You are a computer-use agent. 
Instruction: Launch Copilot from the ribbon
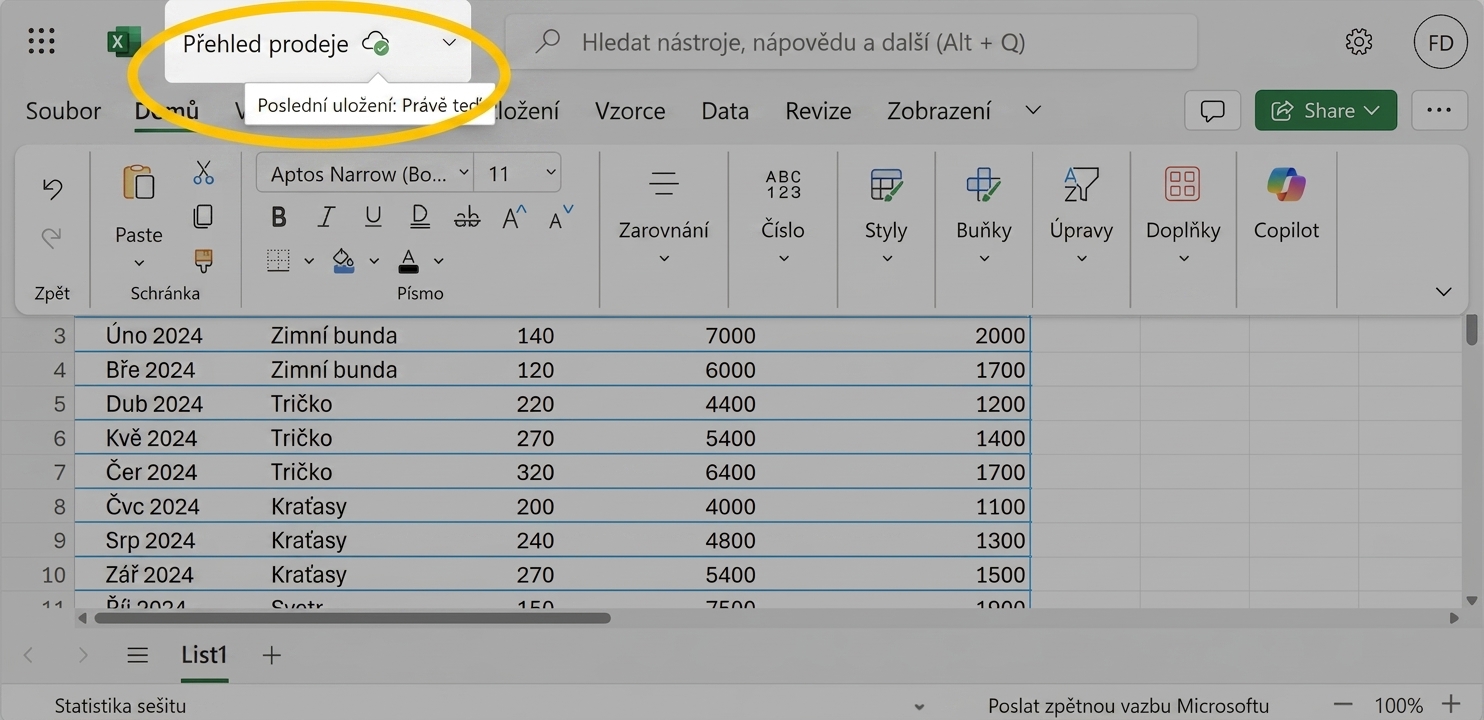(1286, 203)
